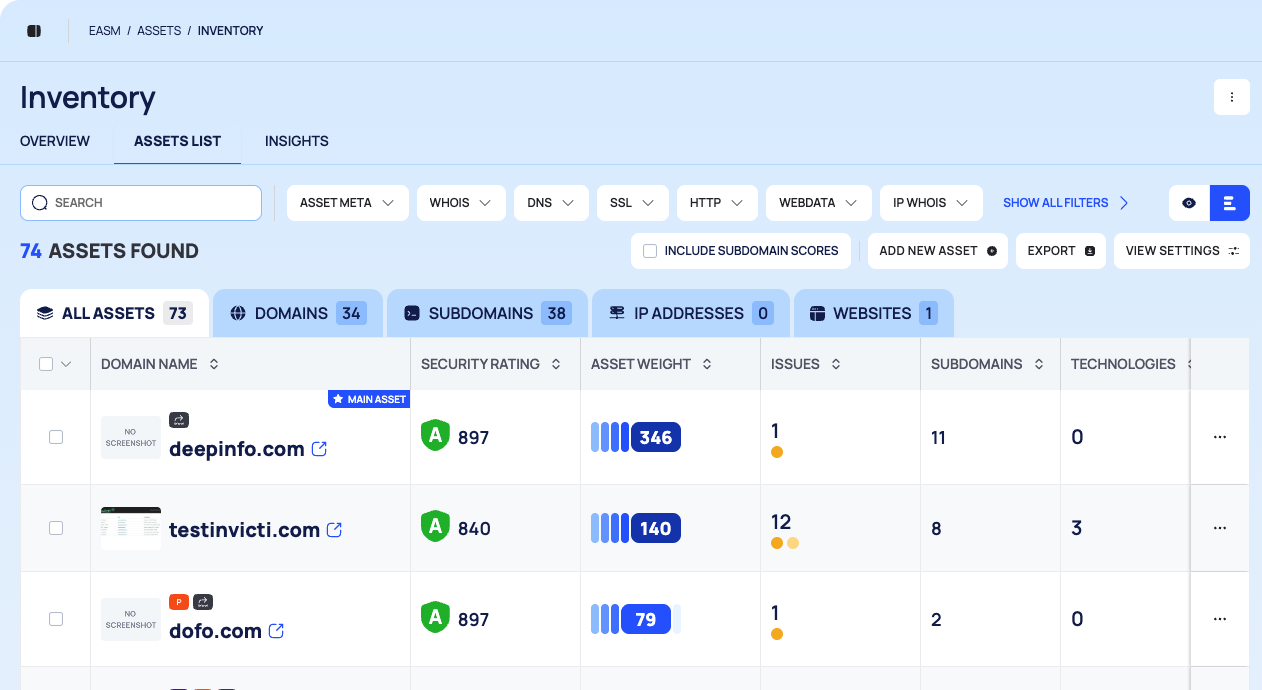Click the No Screenshot placeholder for deepinfo.com
Image resolution: width=1262 pixels, height=690 pixels.
[x=131, y=437]
